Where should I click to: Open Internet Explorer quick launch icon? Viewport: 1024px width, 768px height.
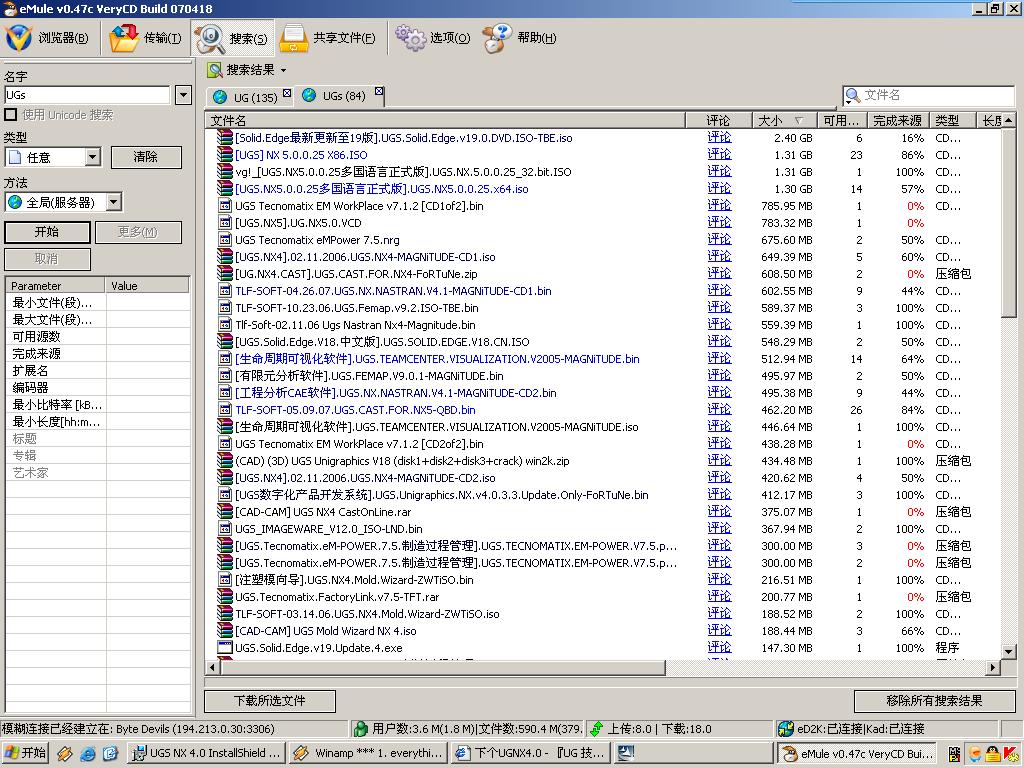tap(88, 754)
